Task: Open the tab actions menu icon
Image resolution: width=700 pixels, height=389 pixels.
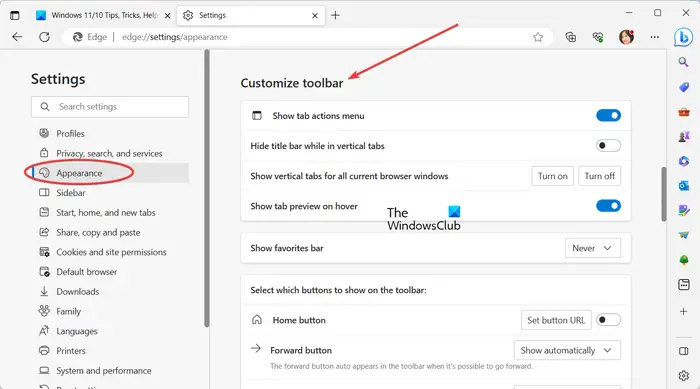Action: point(15,15)
